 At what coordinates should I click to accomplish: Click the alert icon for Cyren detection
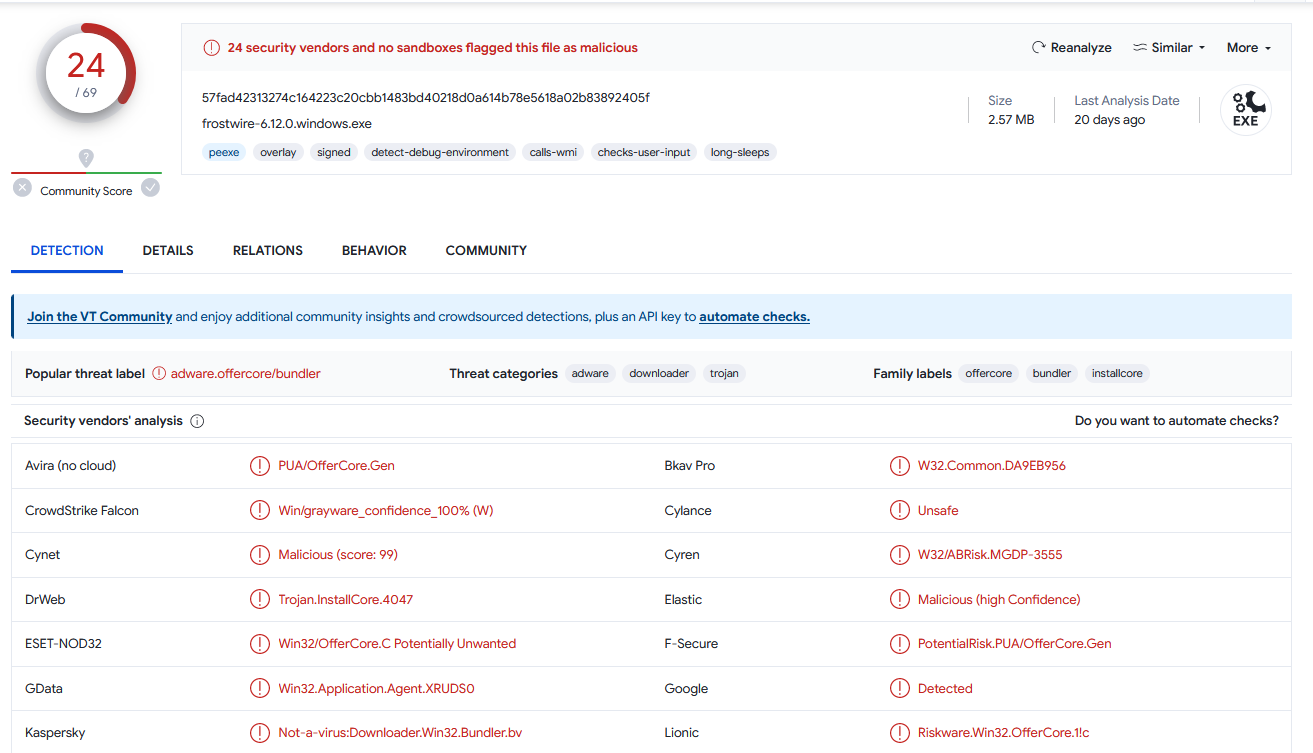click(x=900, y=555)
